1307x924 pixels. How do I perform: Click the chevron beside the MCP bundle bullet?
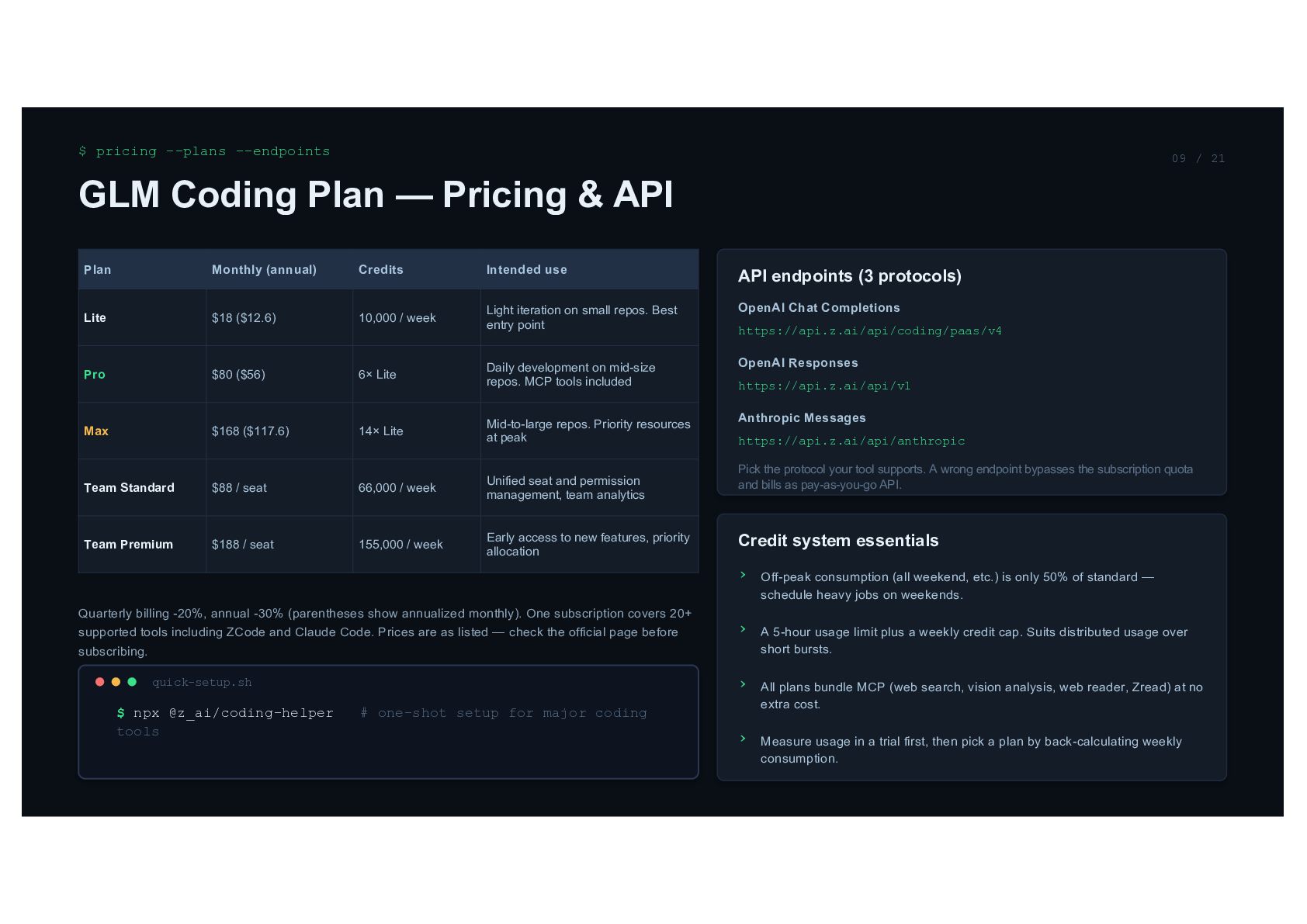point(743,684)
